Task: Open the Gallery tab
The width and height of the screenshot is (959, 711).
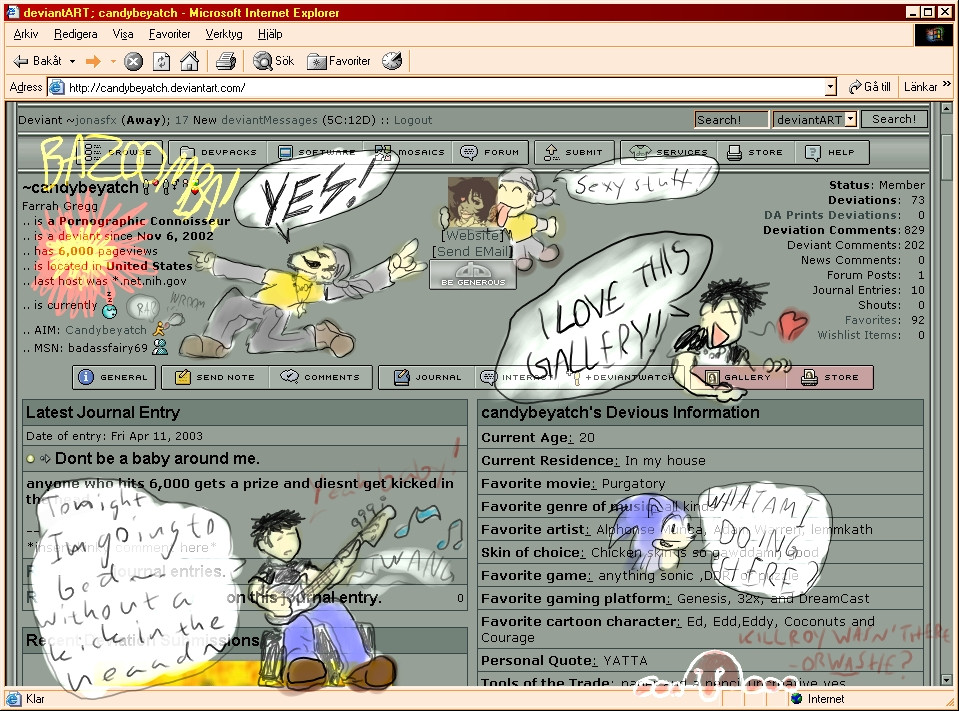Action: pyautogui.click(x=738, y=377)
